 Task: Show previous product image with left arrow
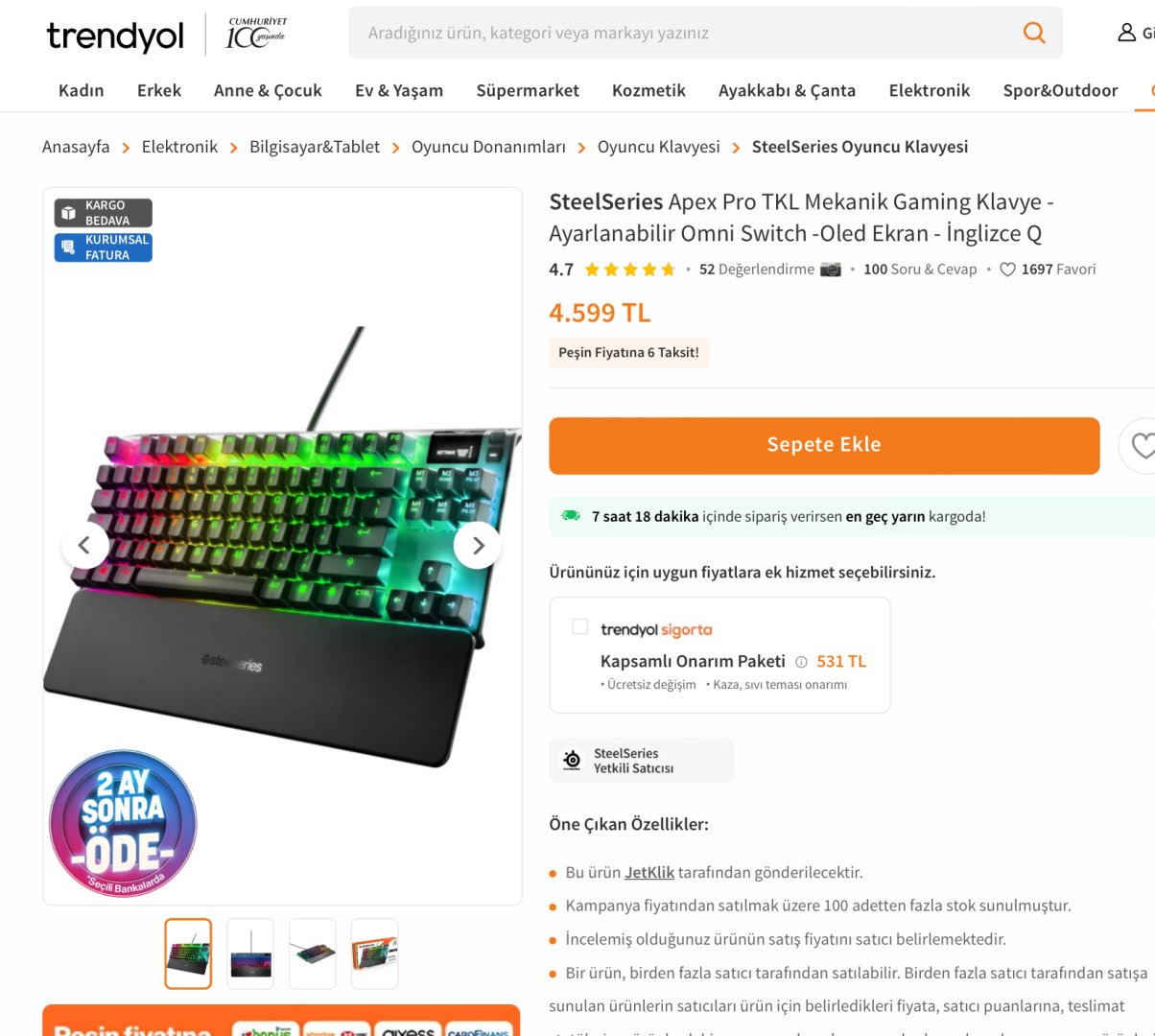[x=84, y=545]
